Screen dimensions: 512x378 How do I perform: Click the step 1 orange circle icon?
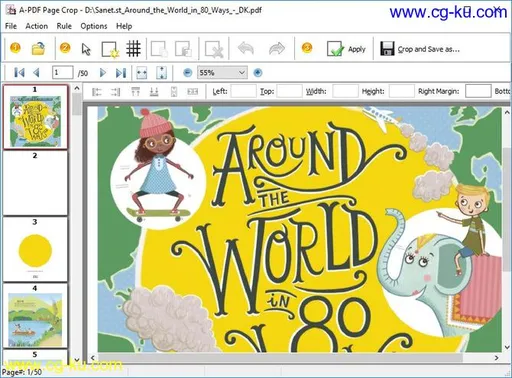(x=15, y=48)
